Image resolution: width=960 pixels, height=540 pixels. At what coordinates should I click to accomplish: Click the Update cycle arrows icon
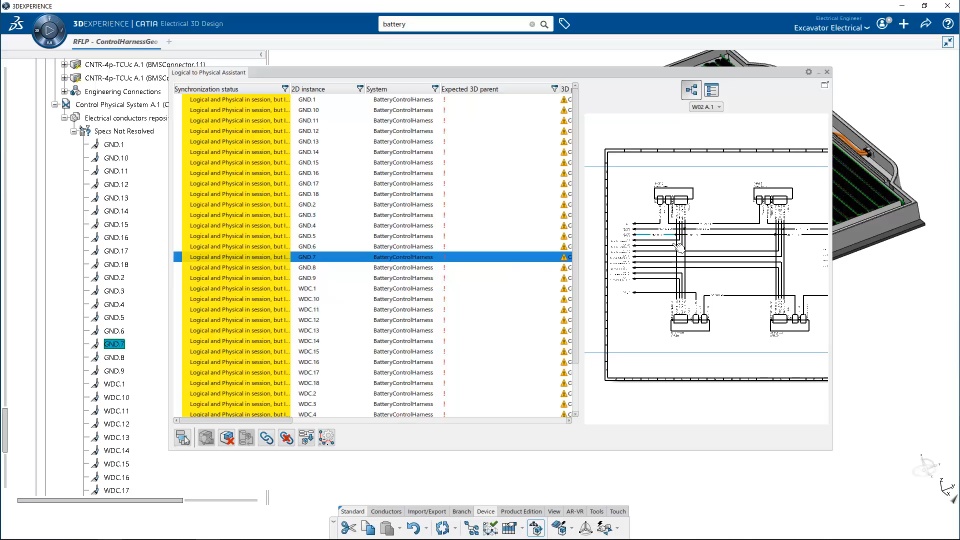point(442,528)
